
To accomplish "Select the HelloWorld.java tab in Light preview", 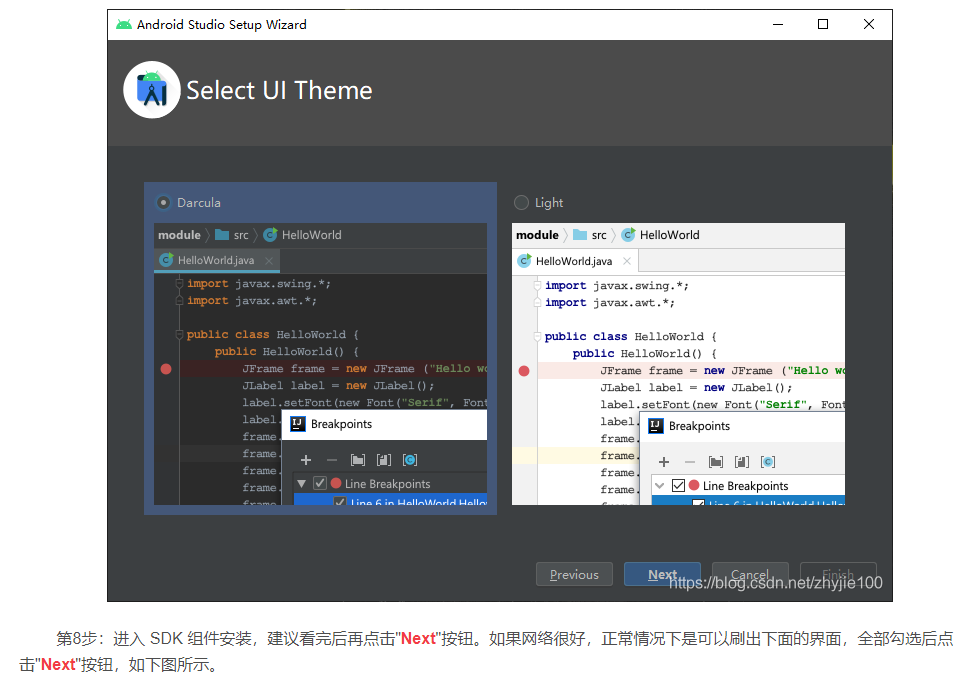I will click(575, 261).
